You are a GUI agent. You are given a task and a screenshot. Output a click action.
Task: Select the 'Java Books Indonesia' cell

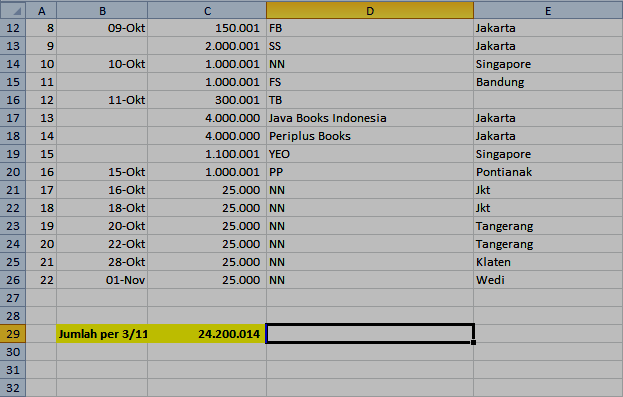(x=370, y=118)
